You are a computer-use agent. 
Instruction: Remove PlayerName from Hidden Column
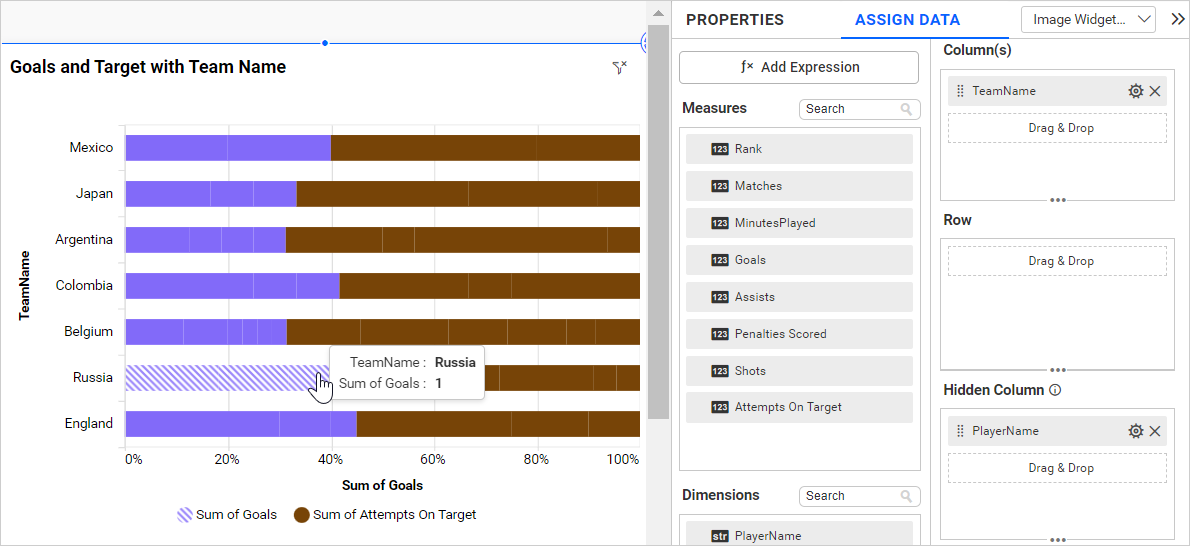(1155, 431)
